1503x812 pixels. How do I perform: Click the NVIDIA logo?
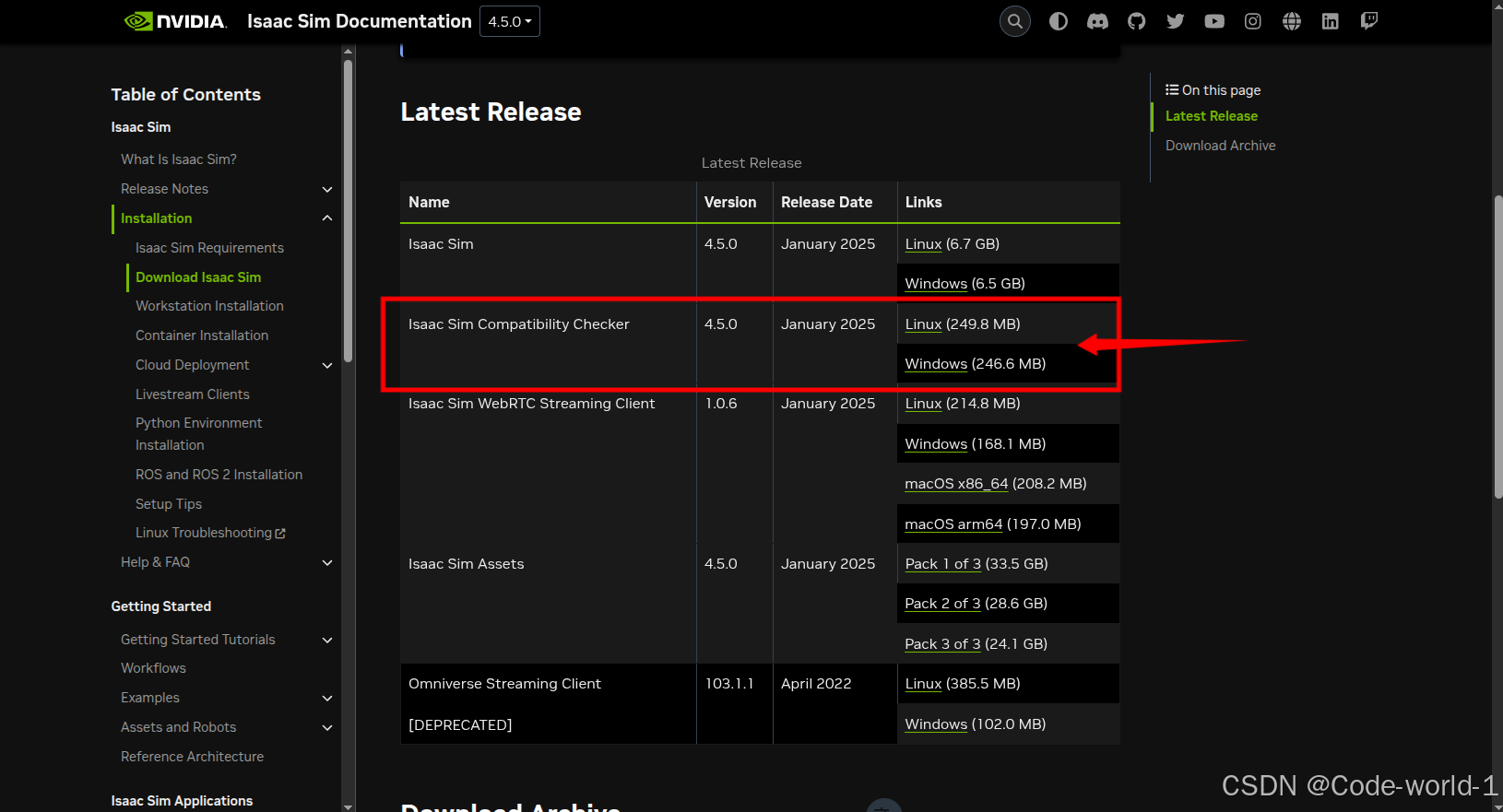point(175,21)
